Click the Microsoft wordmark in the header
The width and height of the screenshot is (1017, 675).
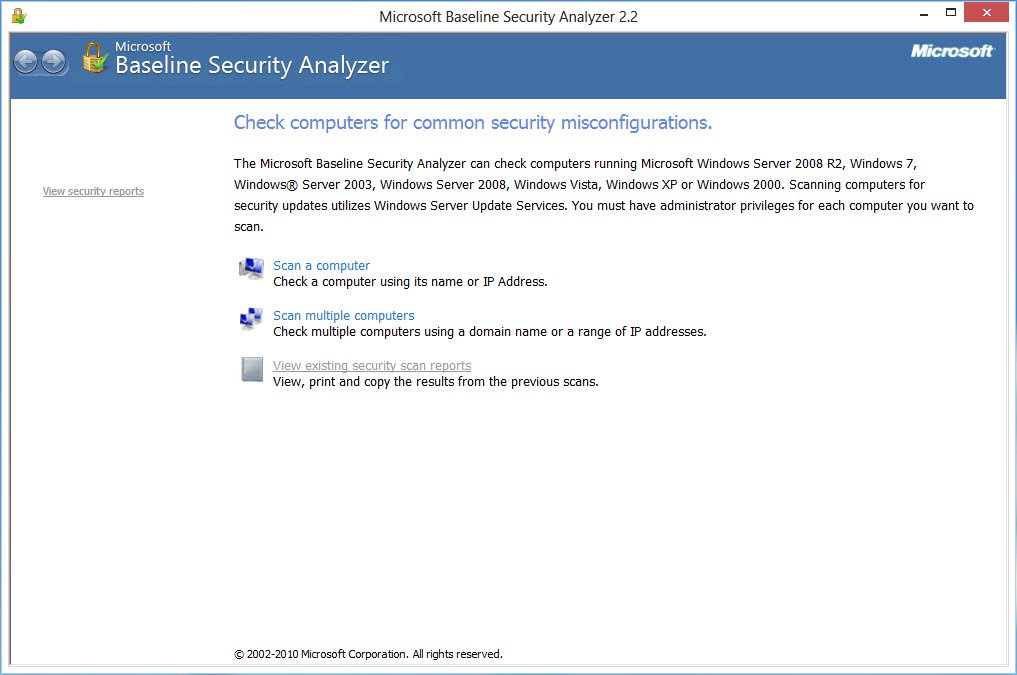tap(951, 51)
